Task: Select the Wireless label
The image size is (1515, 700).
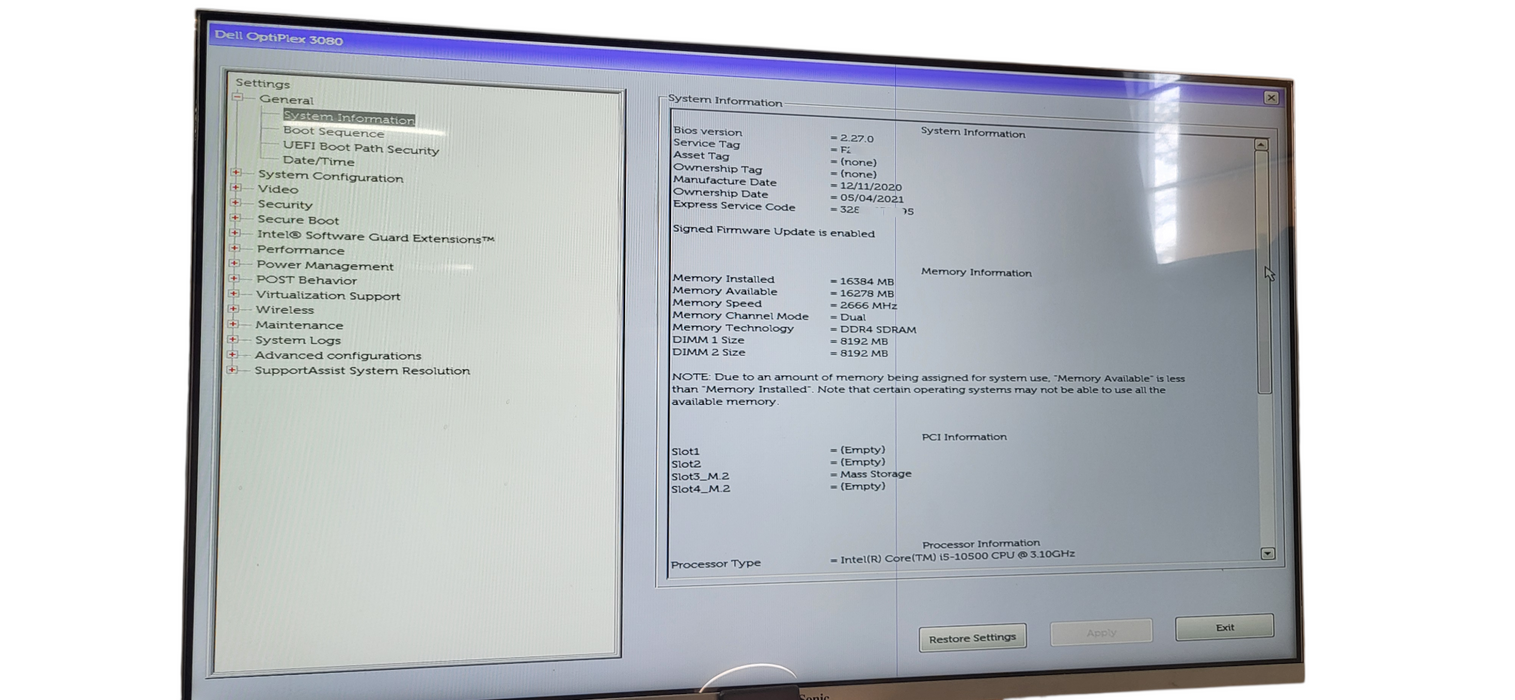Action: [285, 310]
